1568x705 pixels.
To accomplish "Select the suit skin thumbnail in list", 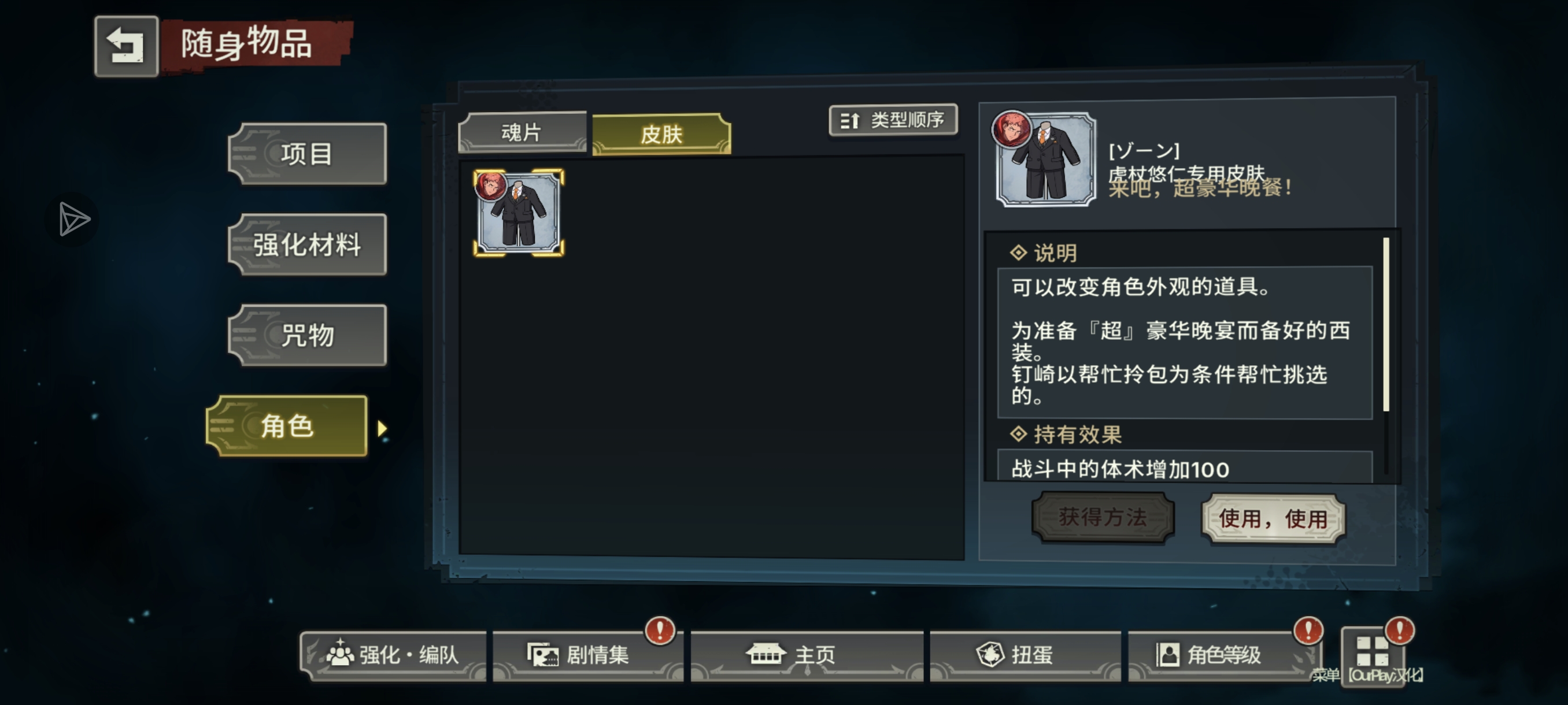I will 519,212.
